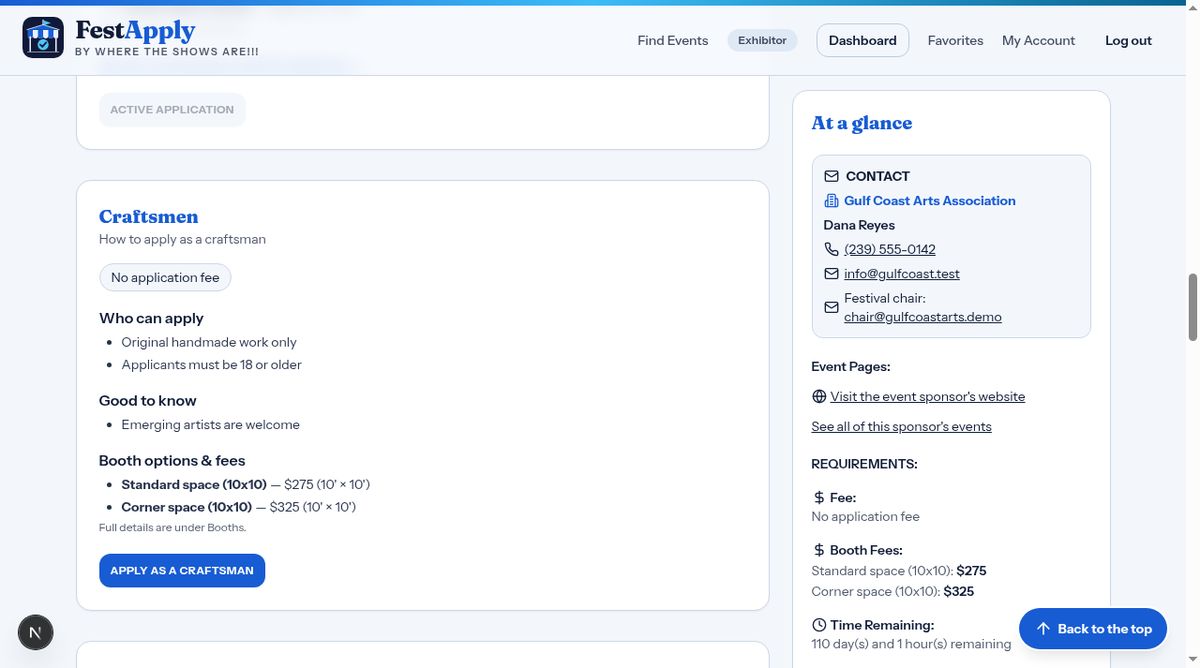
Task: Click the FestApply storefront logo icon
Action: pyautogui.click(x=43, y=38)
